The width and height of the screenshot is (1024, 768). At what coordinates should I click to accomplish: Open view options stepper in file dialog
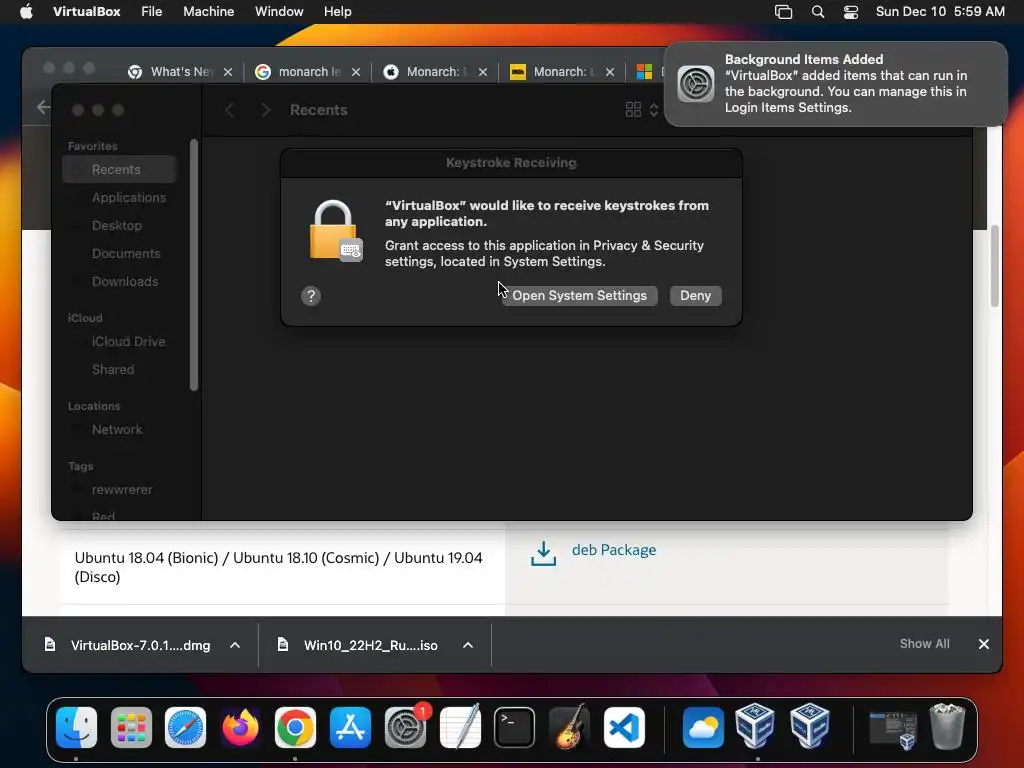pyautogui.click(x=654, y=110)
